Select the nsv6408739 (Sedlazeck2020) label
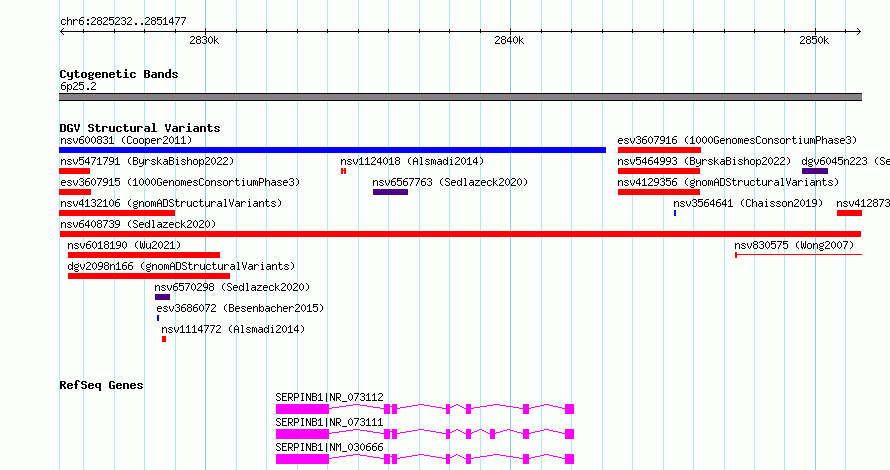The width and height of the screenshot is (890, 470). click(138, 224)
